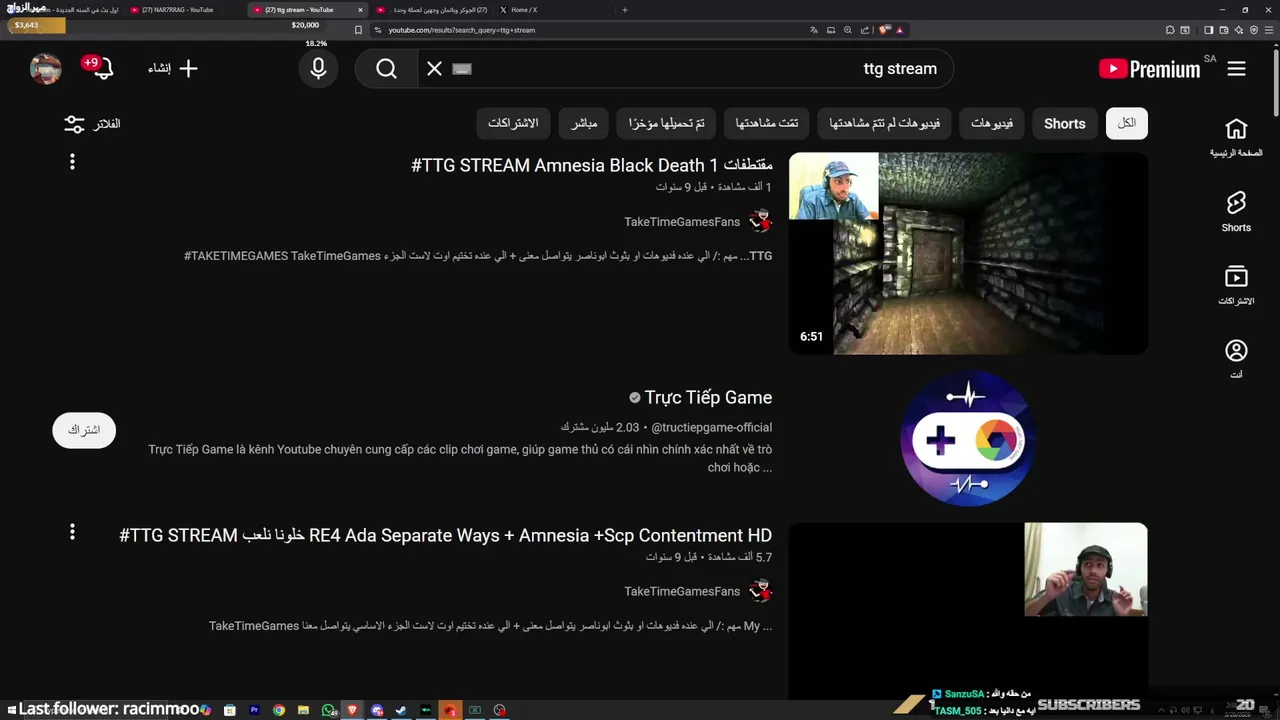Open the search filters (الفلاتر) panel
The image size is (1280, 720).
pos(93,124)
